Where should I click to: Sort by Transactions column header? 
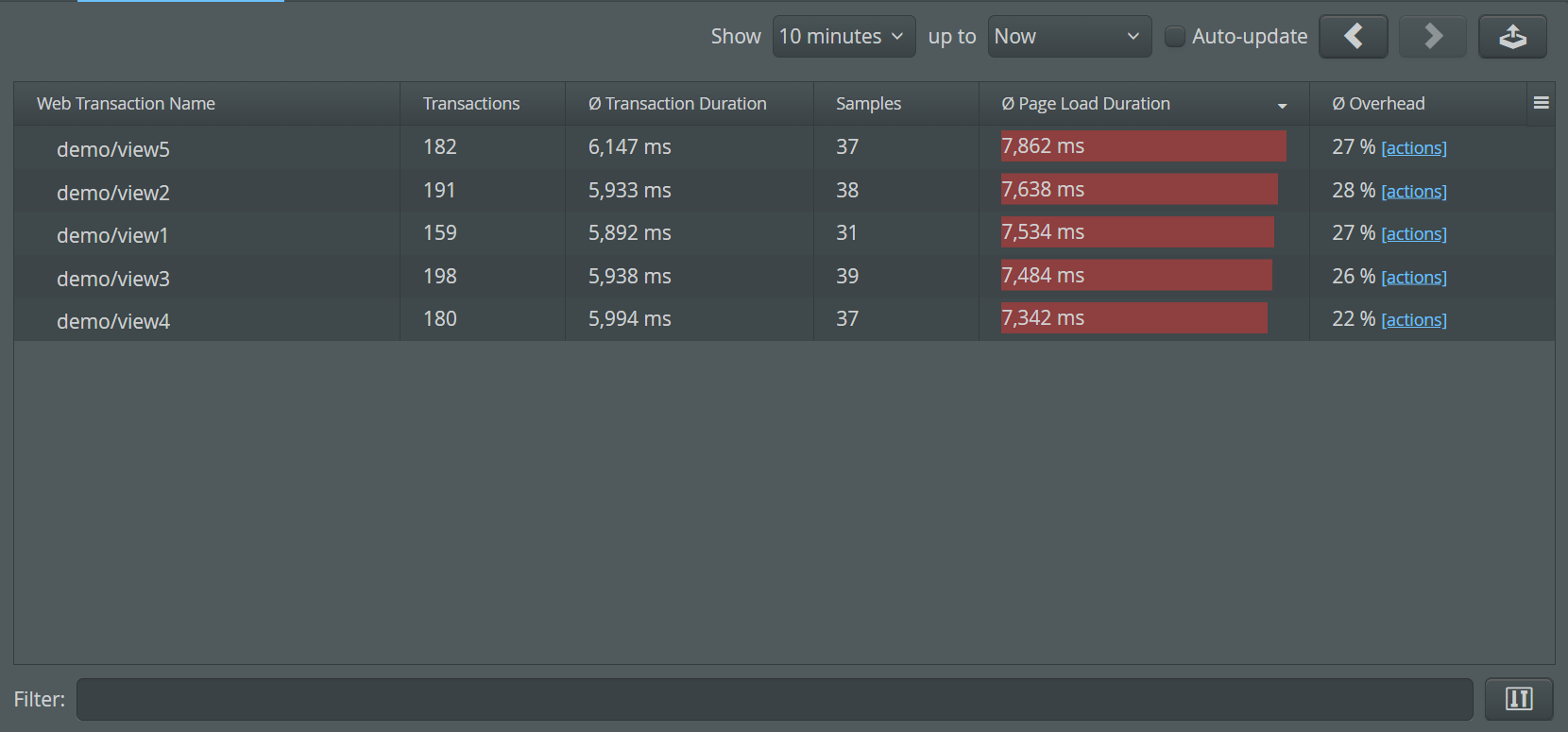coord(470,104)
